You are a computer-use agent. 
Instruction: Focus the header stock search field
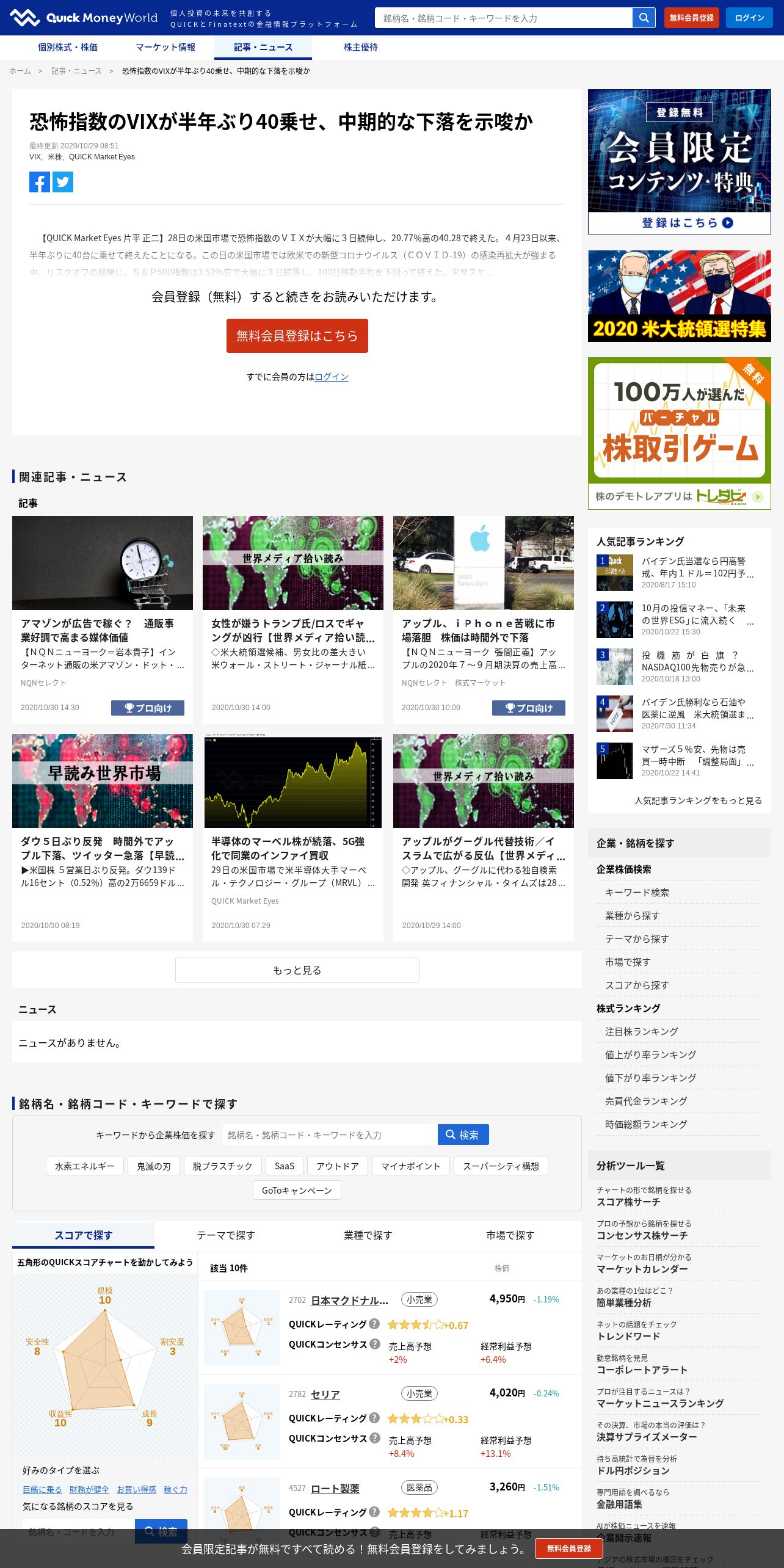pyautogui.click(x=504, y=18)
